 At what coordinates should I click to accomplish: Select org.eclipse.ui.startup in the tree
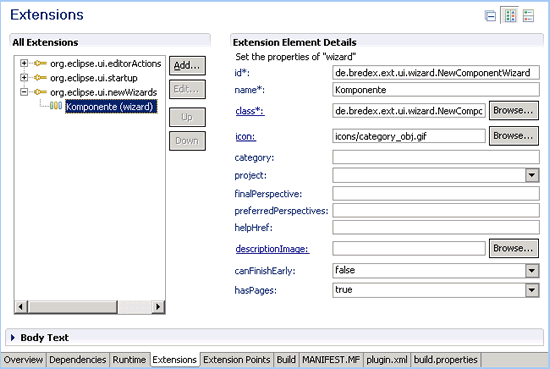tap(94, 78)
